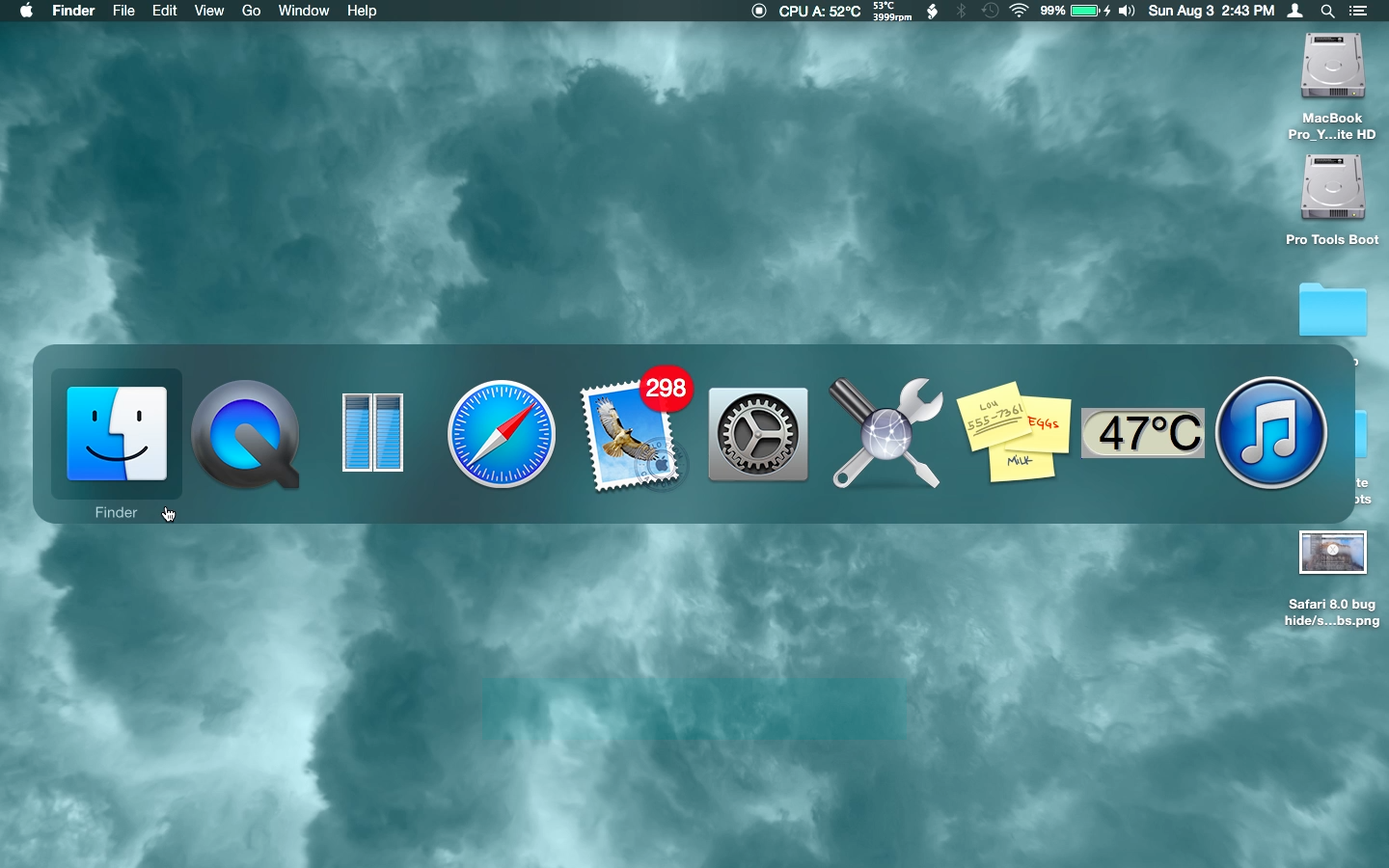Click the circular record status icon
Viewport: 1389px width, 868px height.
759,11
